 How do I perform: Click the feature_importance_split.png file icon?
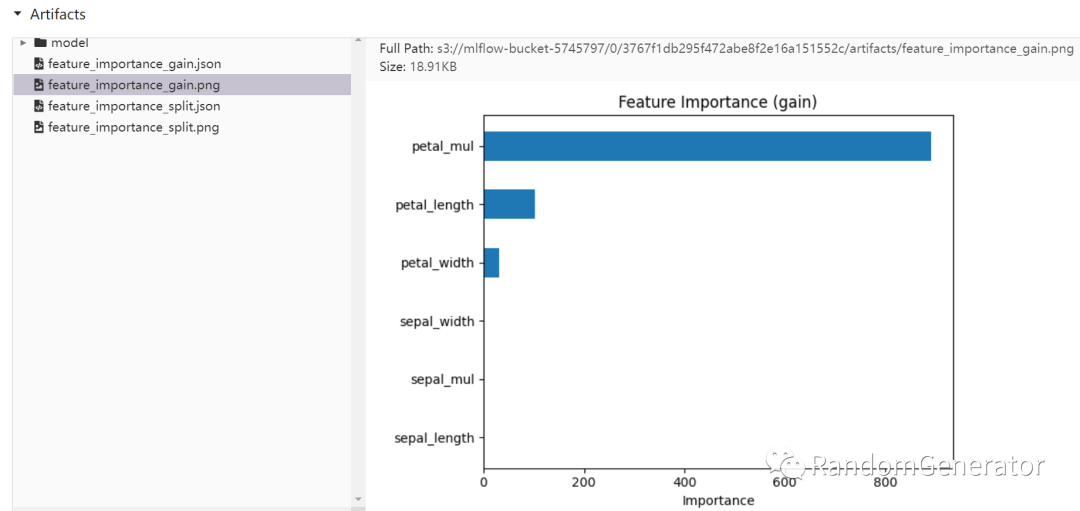tap(39, 127)
